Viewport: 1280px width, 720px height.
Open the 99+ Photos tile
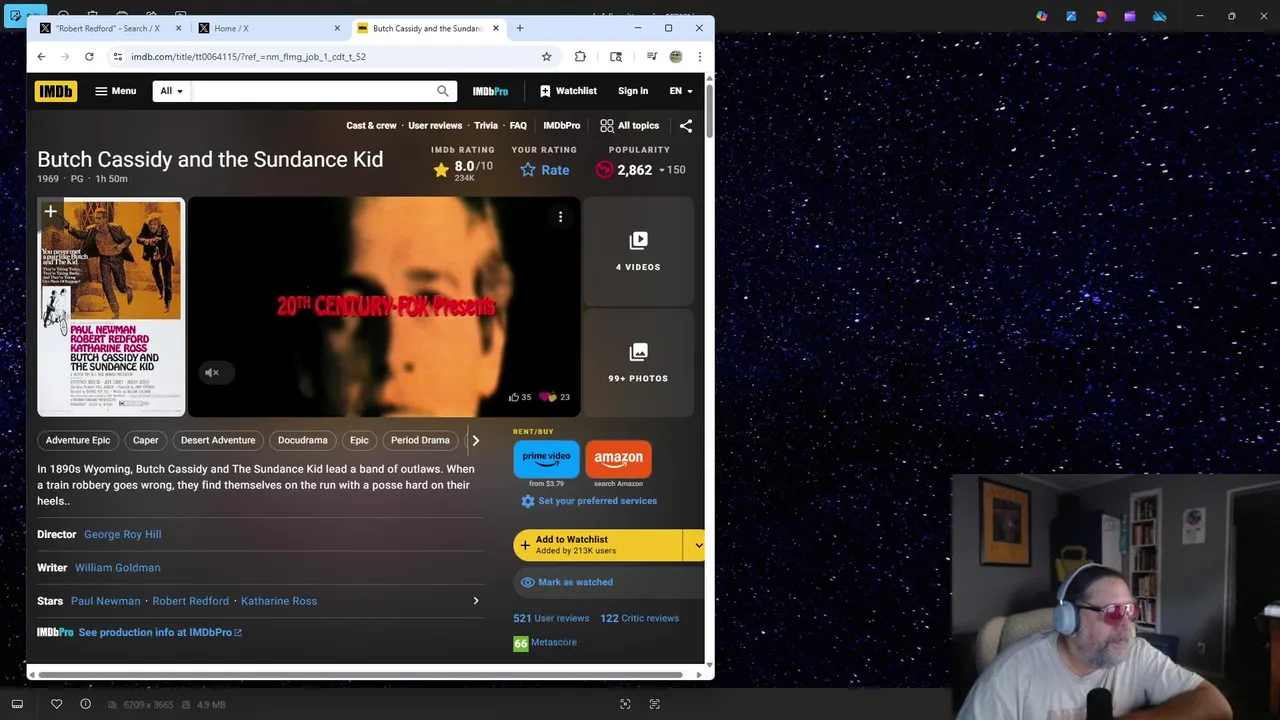coord(638,363)
